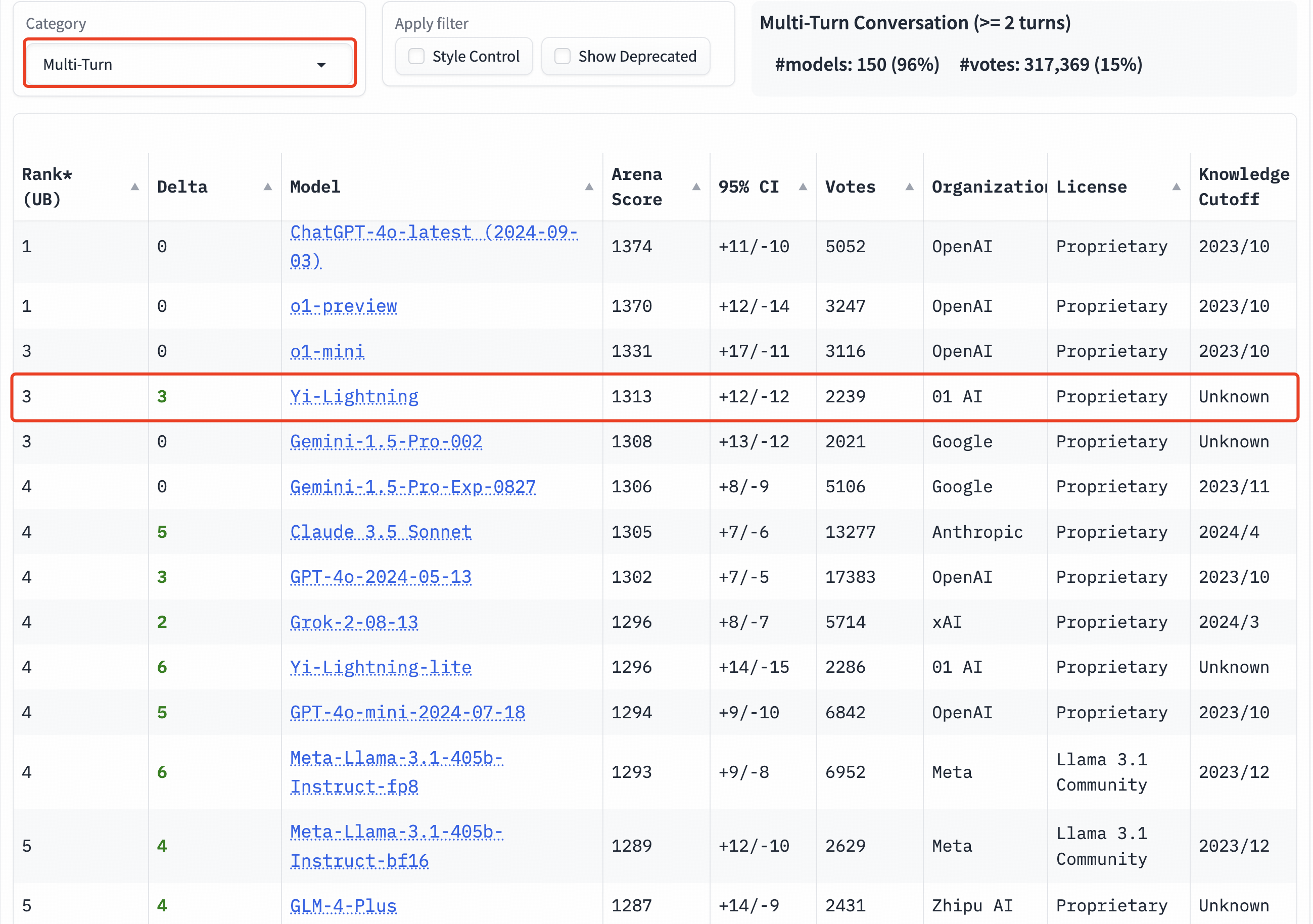
Task: Click the Delta column sort arrow
Action: pos(267,187)
